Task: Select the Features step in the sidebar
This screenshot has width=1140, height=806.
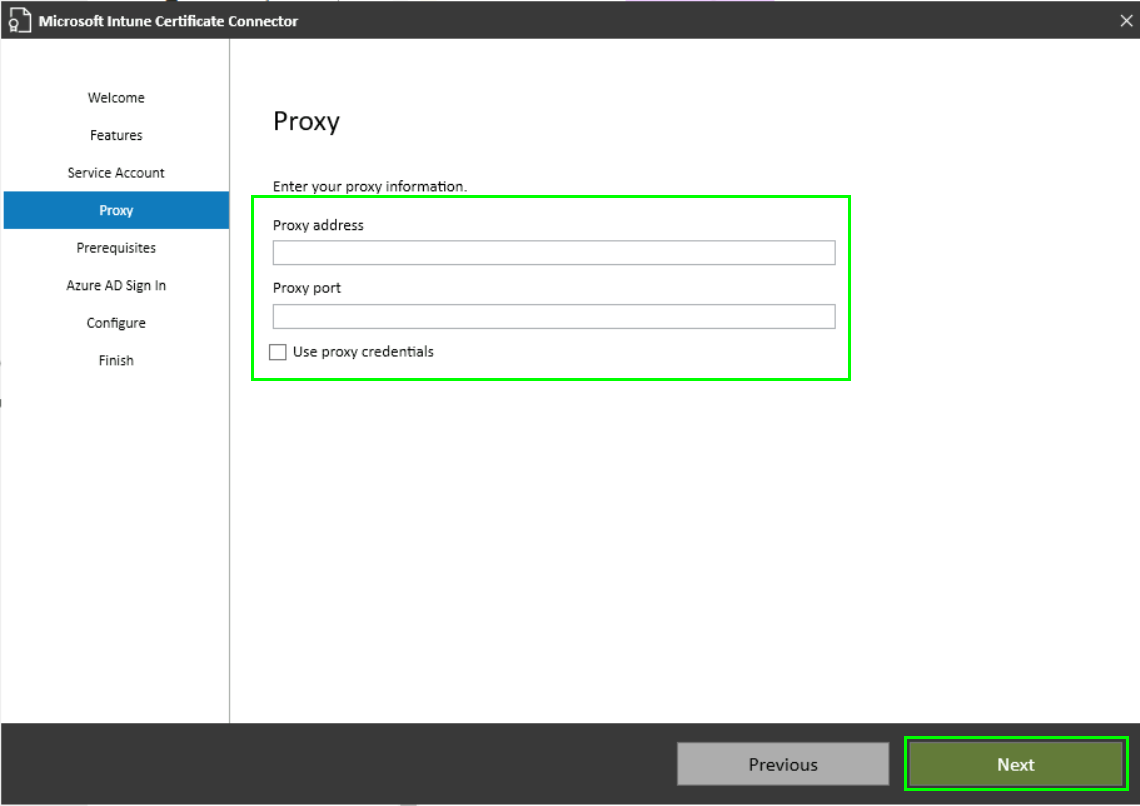Action: (x=116, y=135)
